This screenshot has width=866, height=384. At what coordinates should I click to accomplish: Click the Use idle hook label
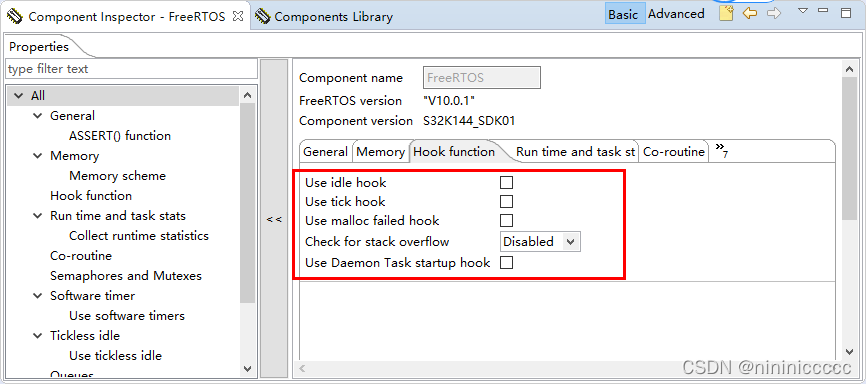[346, 182]
